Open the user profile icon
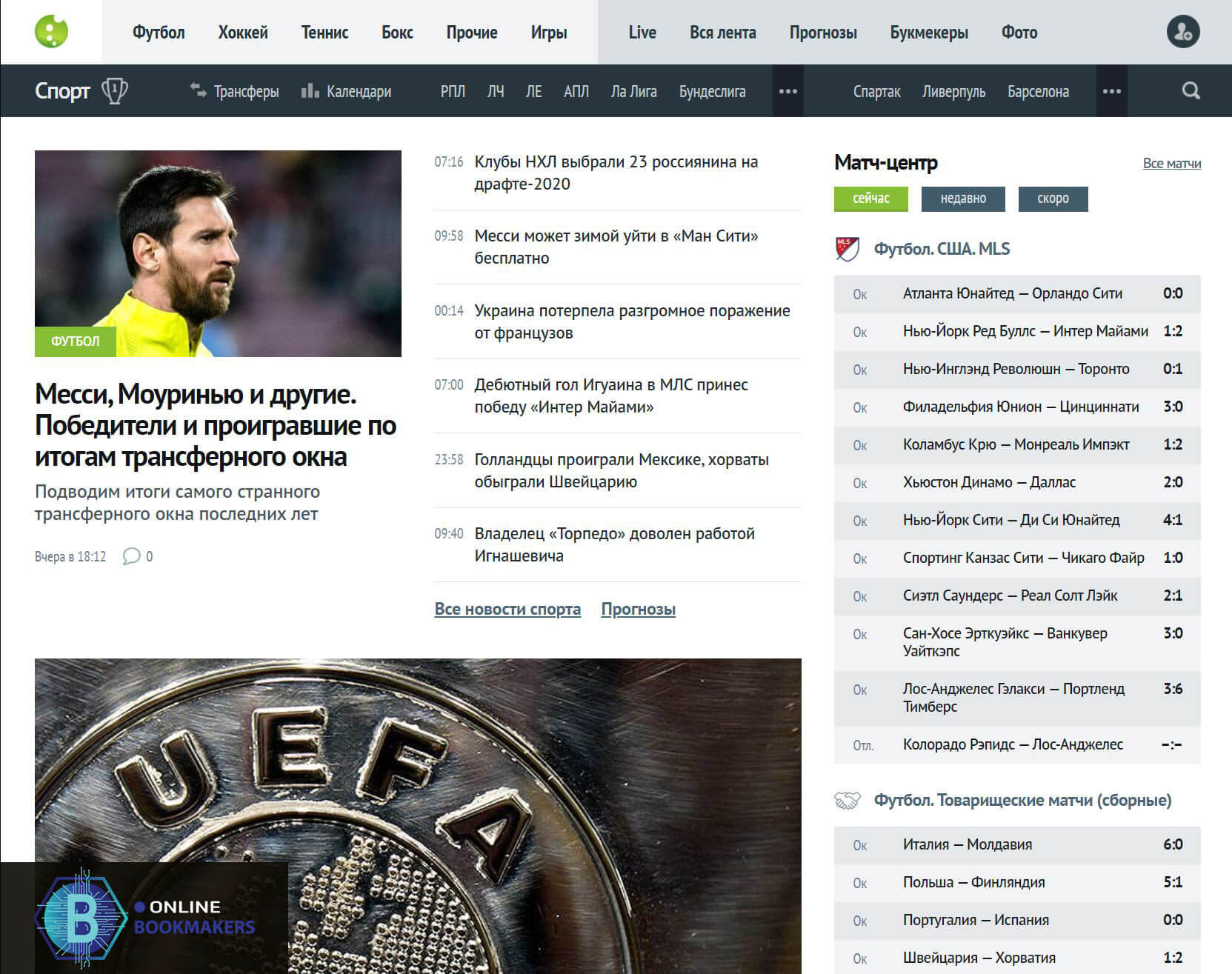Image resolution: width=1232 pixels, height=974 pixels. [x=1183, y=32]
